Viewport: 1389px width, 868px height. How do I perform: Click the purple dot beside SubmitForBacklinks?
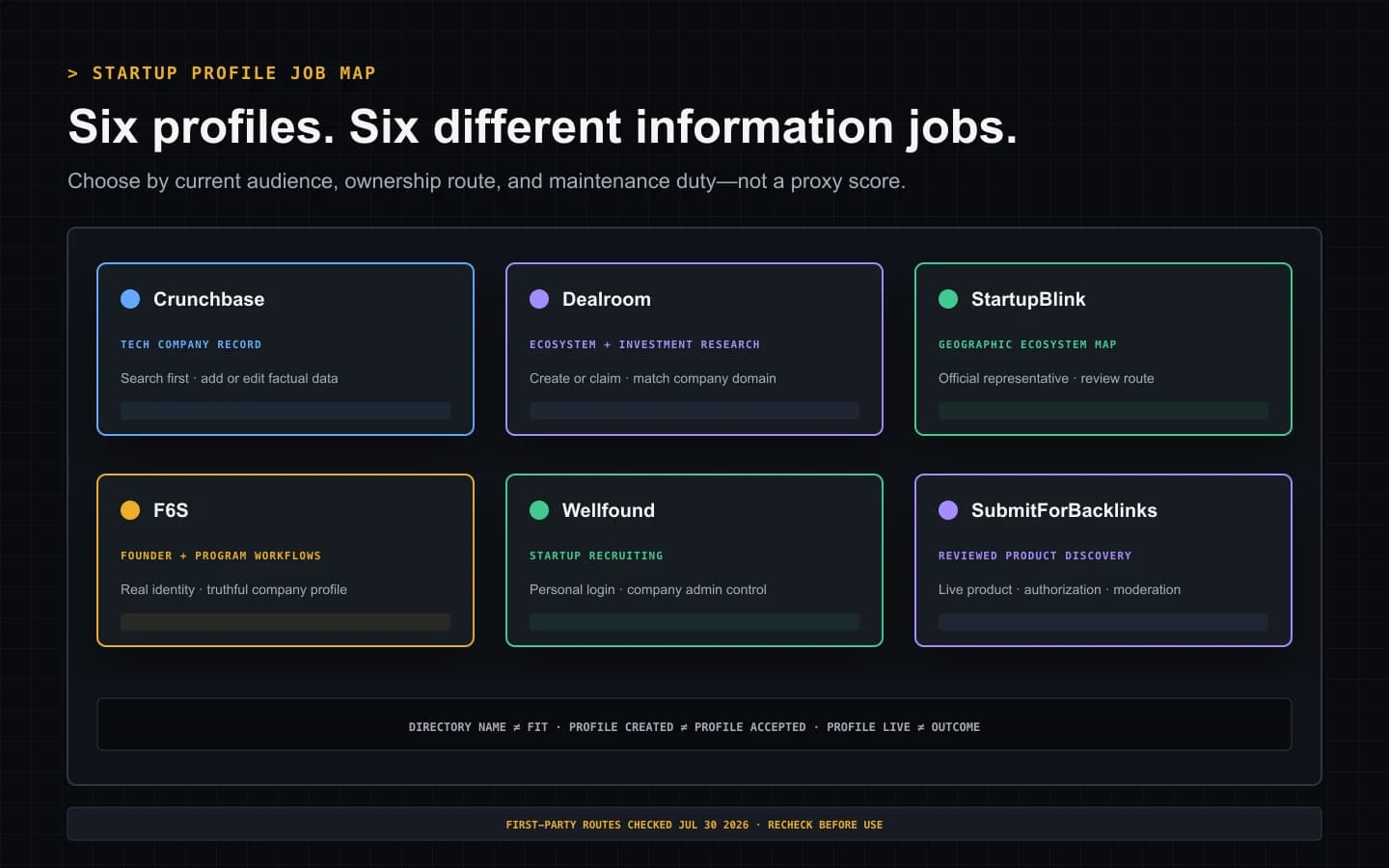(x=948, y=510)
